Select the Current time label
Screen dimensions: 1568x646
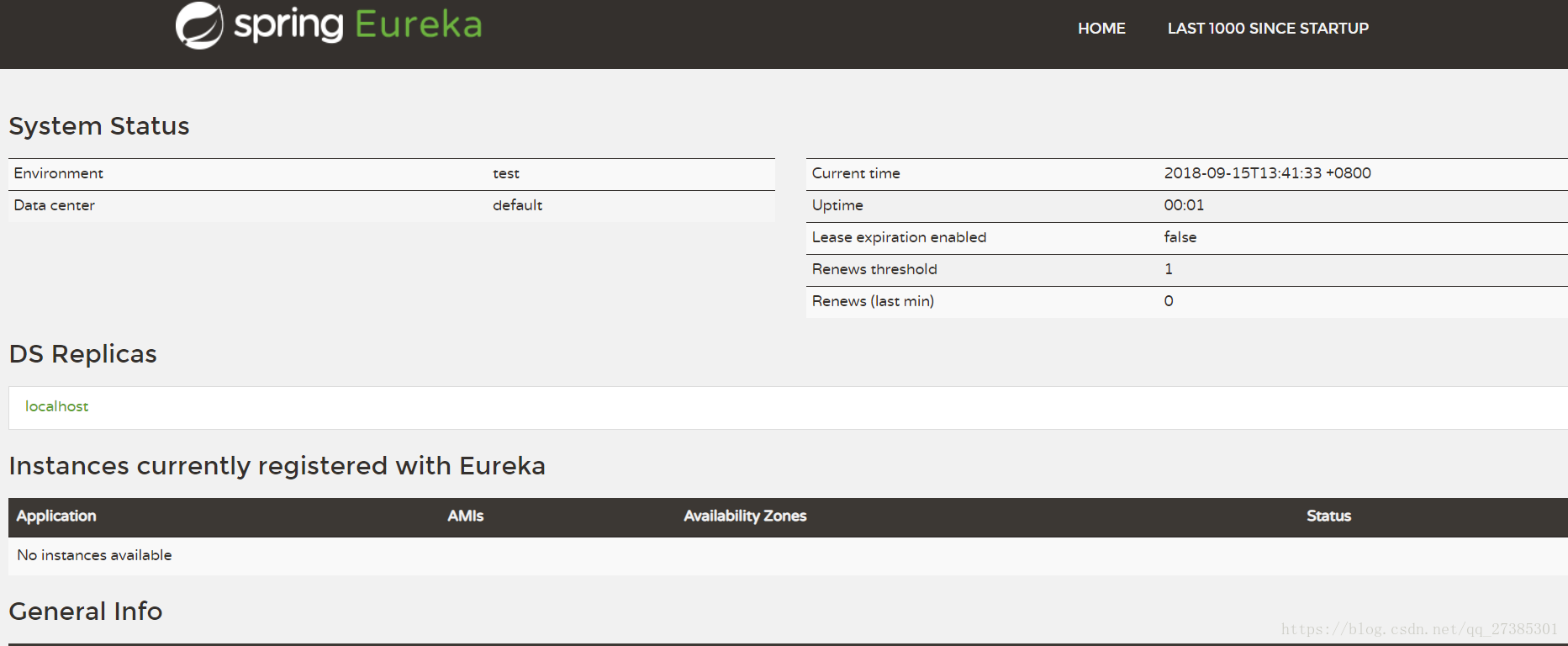click(856, 173)
